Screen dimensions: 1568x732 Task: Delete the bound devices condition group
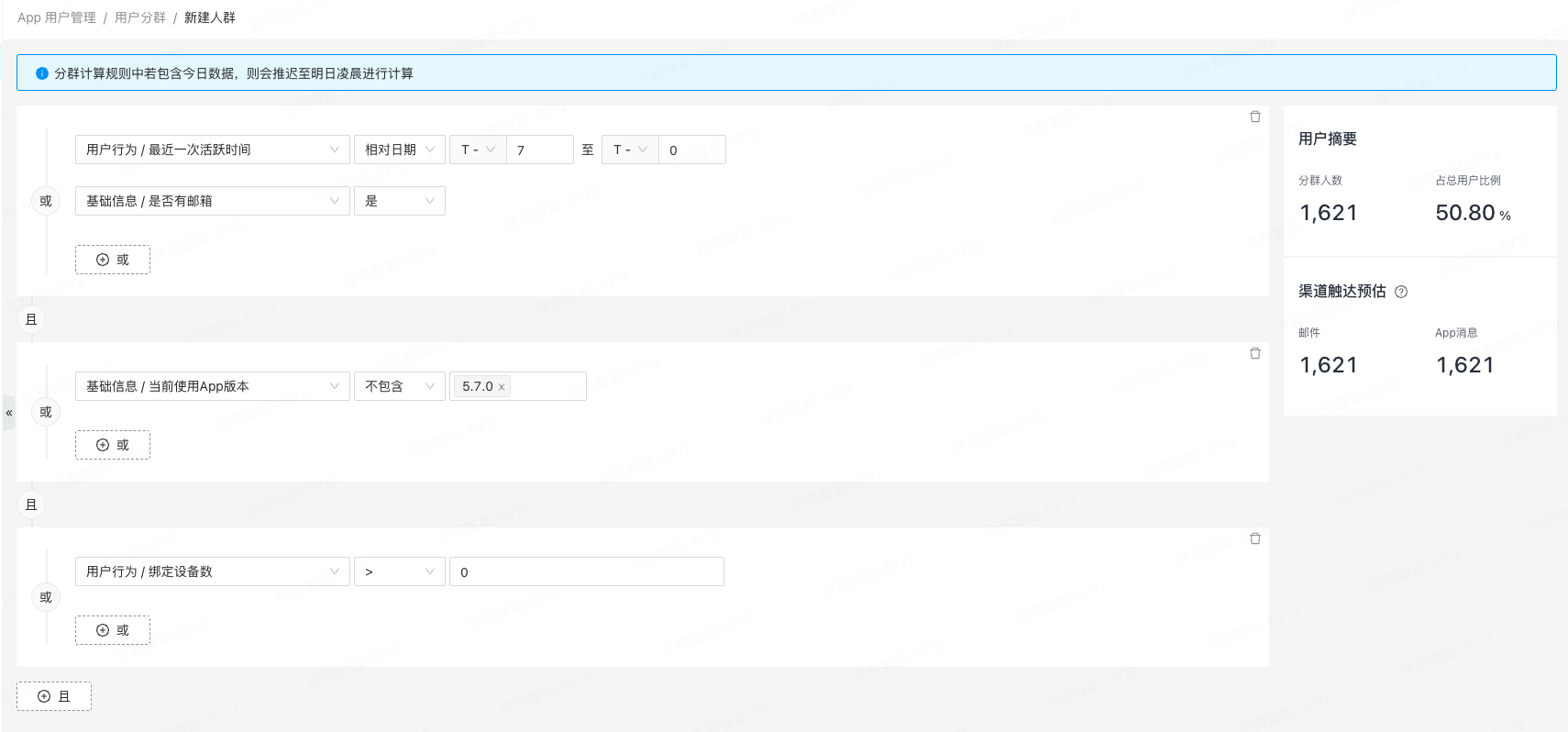pos(1254,538)
